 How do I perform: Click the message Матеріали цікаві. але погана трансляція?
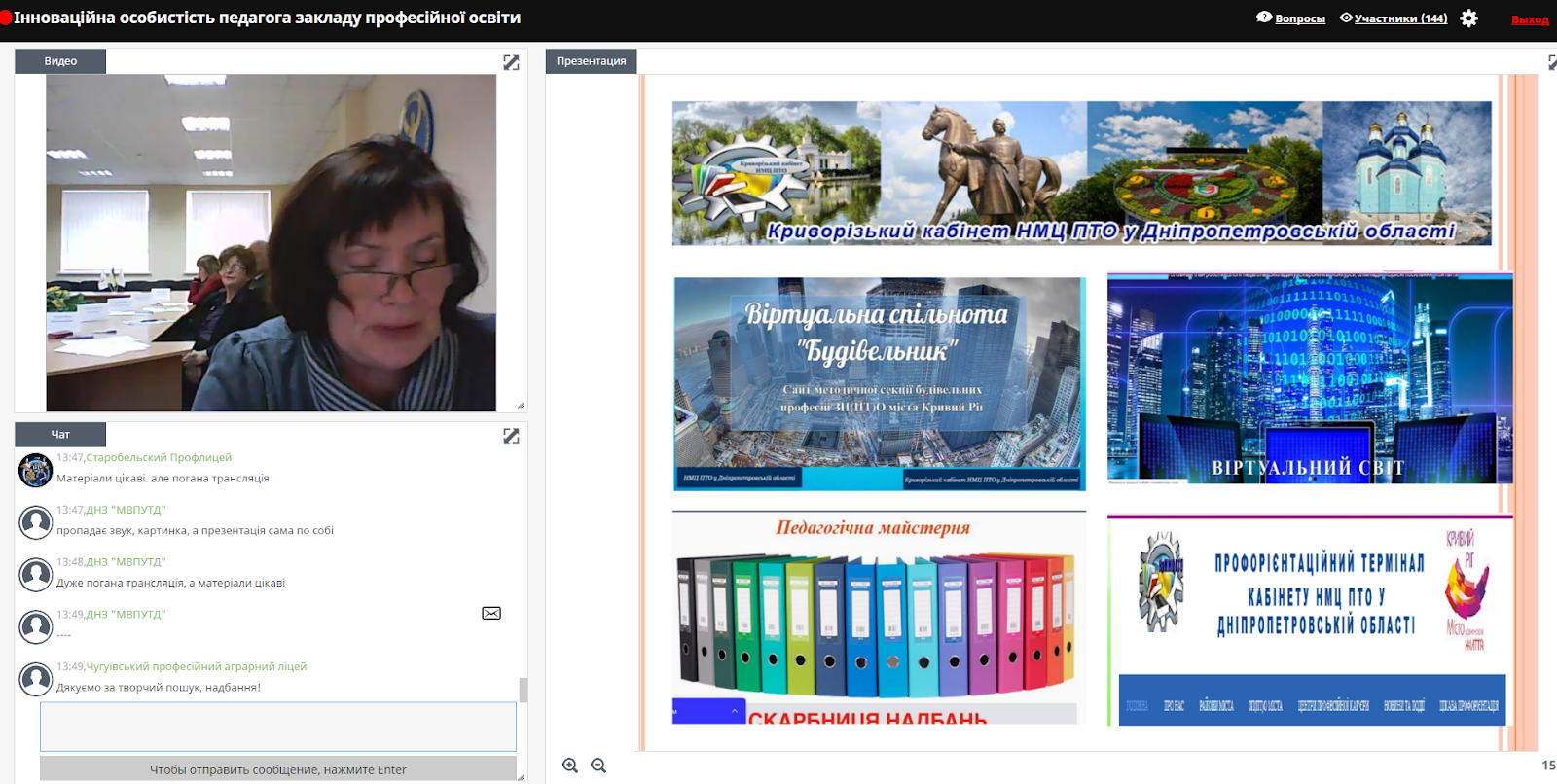[x=163, y=478]
